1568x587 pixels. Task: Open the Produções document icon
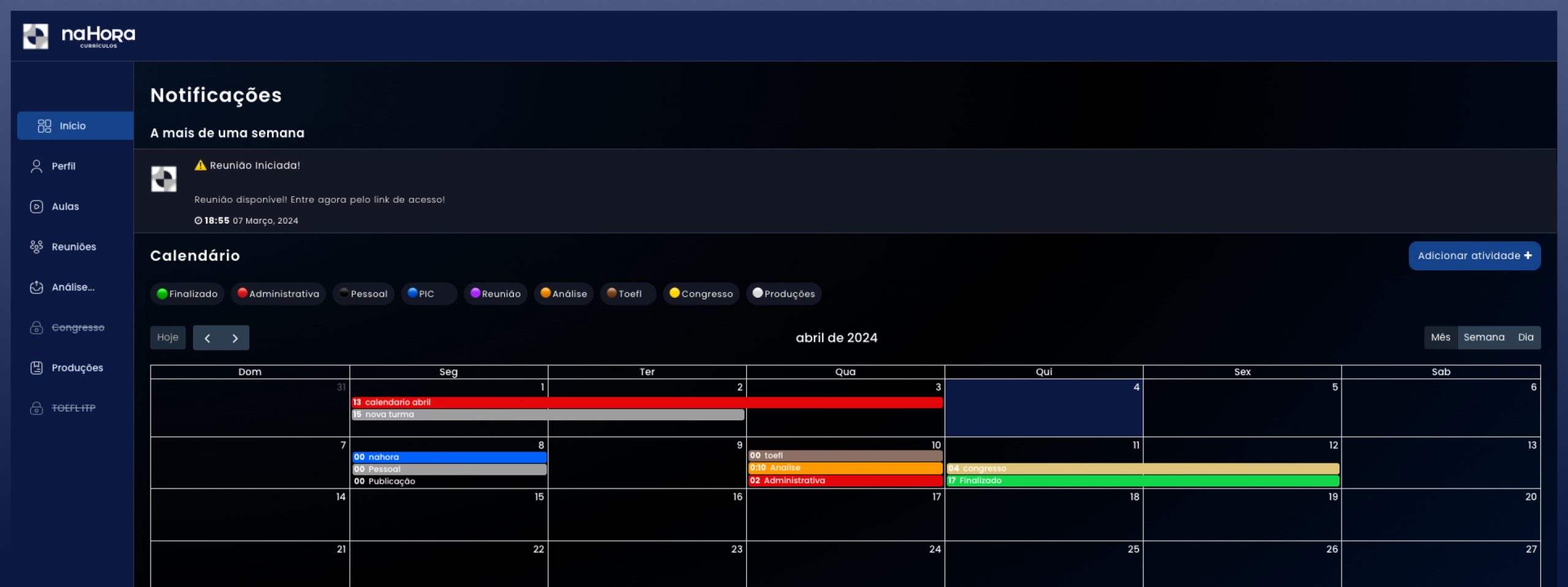pos(36,368)
